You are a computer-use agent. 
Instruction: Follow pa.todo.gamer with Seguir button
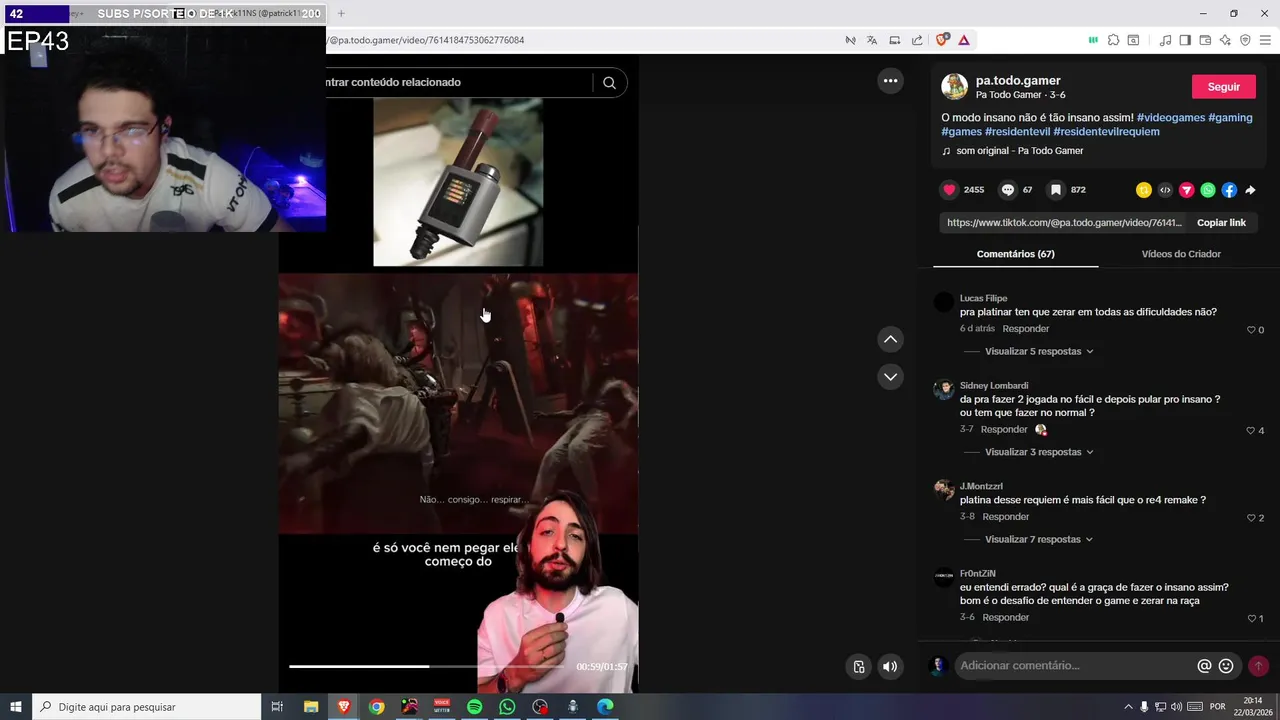[1223, 87]
